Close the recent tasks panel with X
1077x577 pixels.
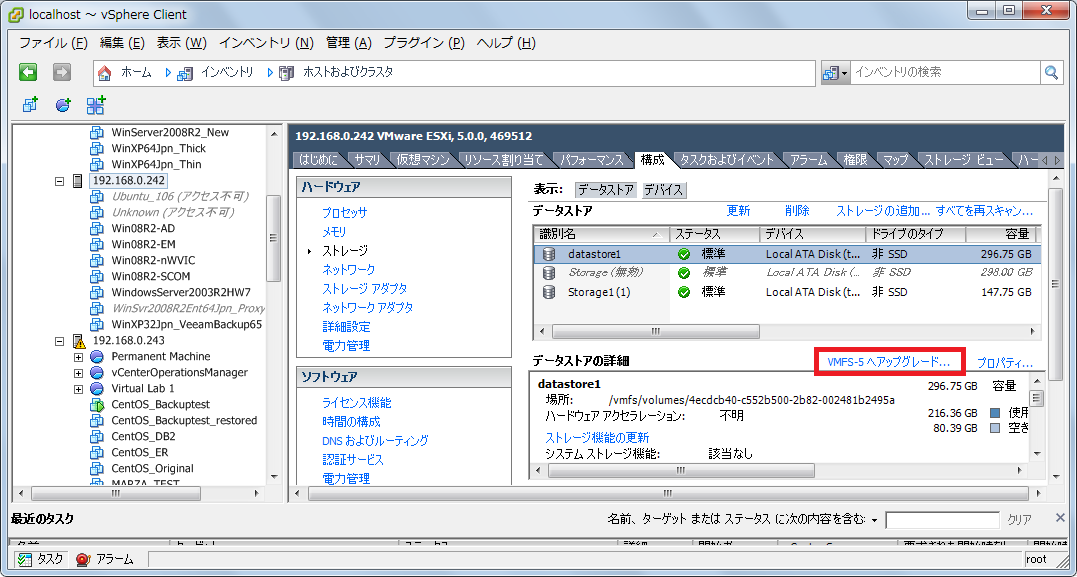tap(1060, 518)
